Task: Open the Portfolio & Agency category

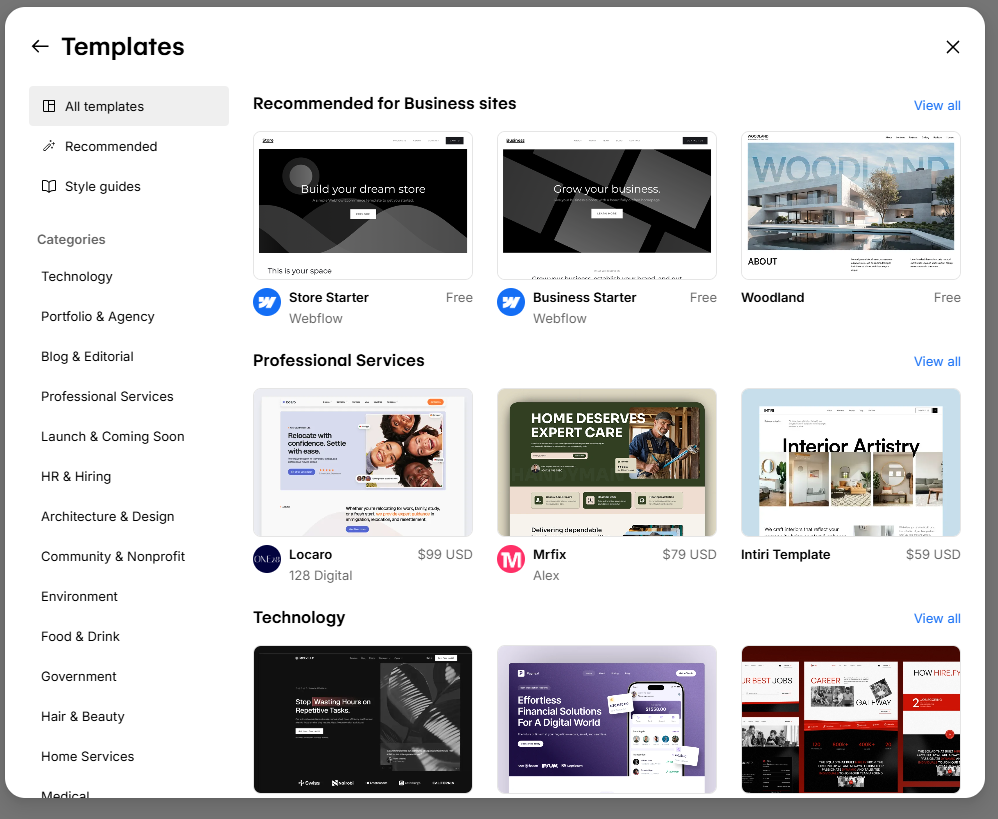Action: coord(98,316)
